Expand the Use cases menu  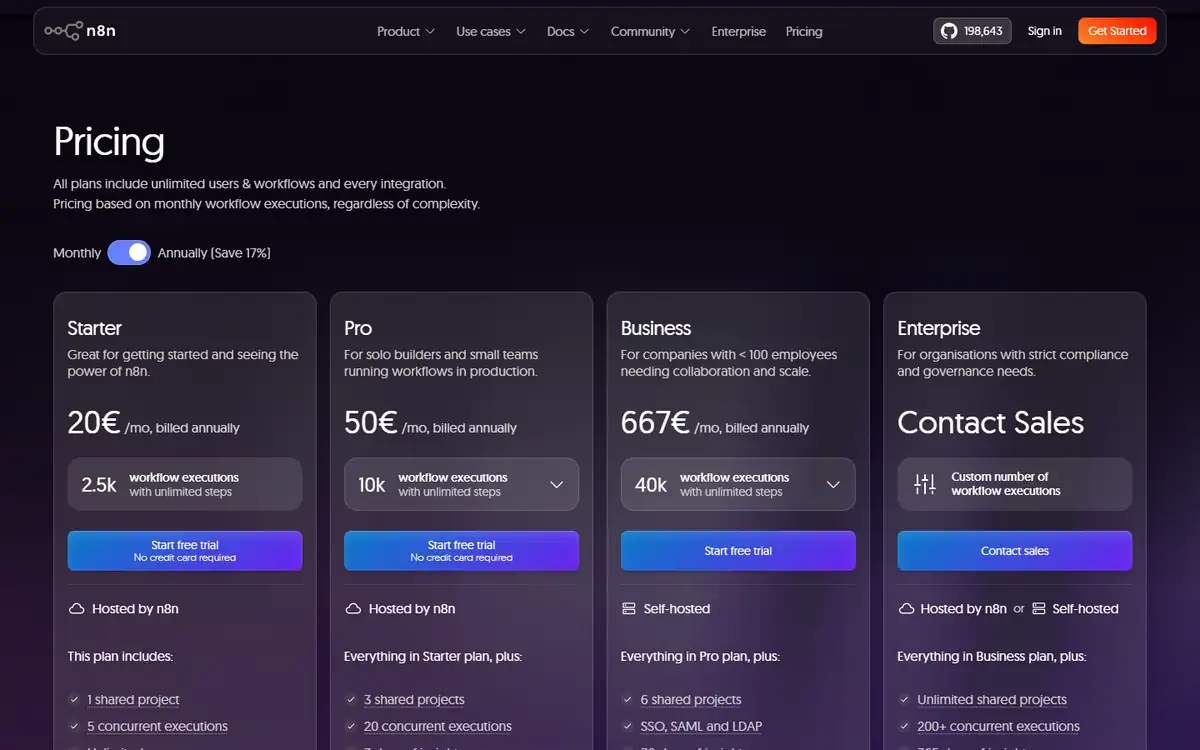point(490,31)
